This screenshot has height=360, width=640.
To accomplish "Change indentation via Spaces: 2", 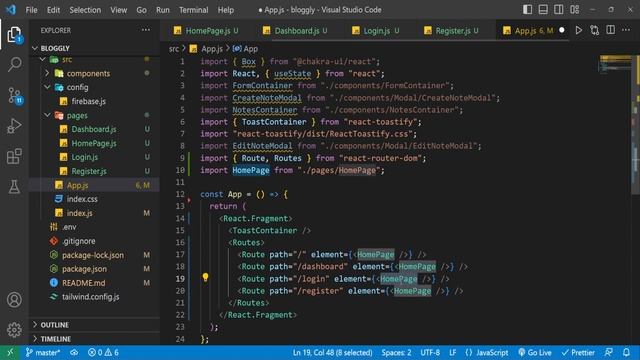I will coord(396,352).
